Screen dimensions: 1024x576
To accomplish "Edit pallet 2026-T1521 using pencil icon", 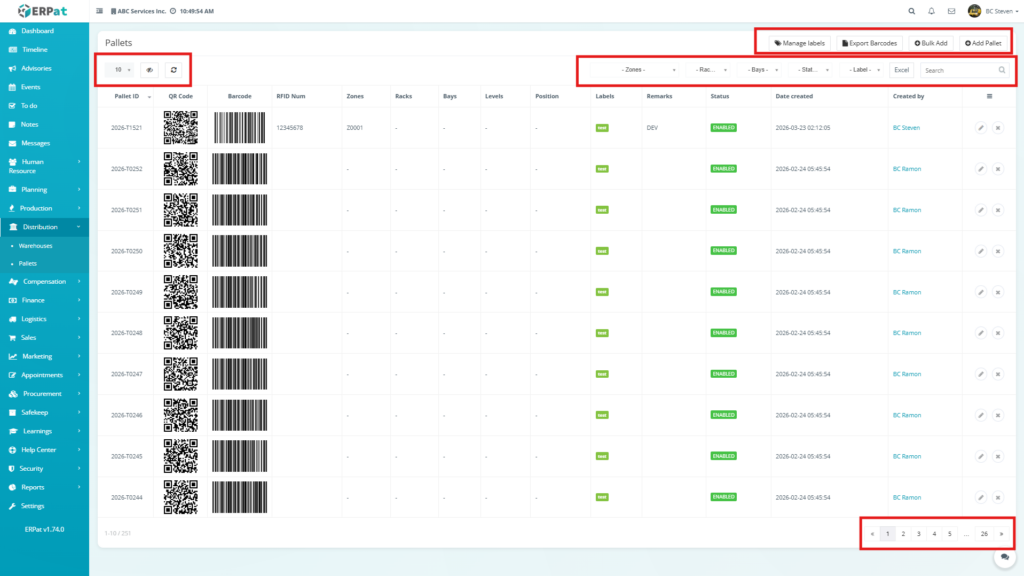I will tap(981, 128).
